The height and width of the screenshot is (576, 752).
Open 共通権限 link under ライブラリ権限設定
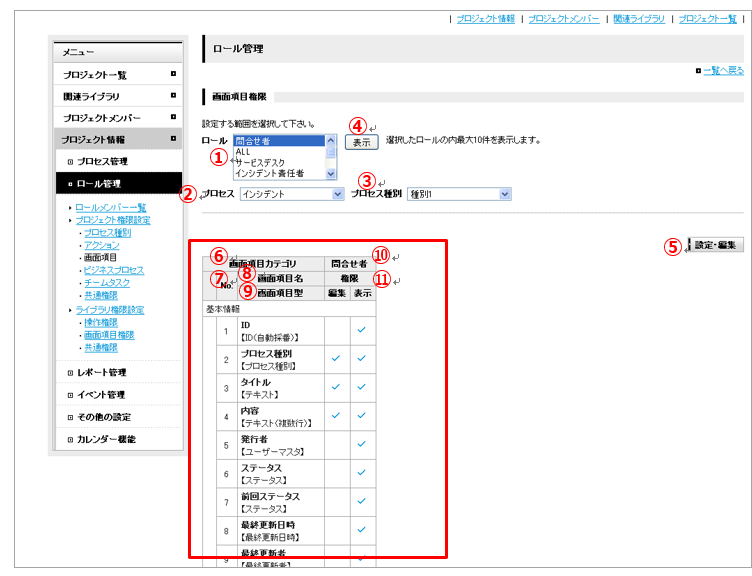pos(101,347)
